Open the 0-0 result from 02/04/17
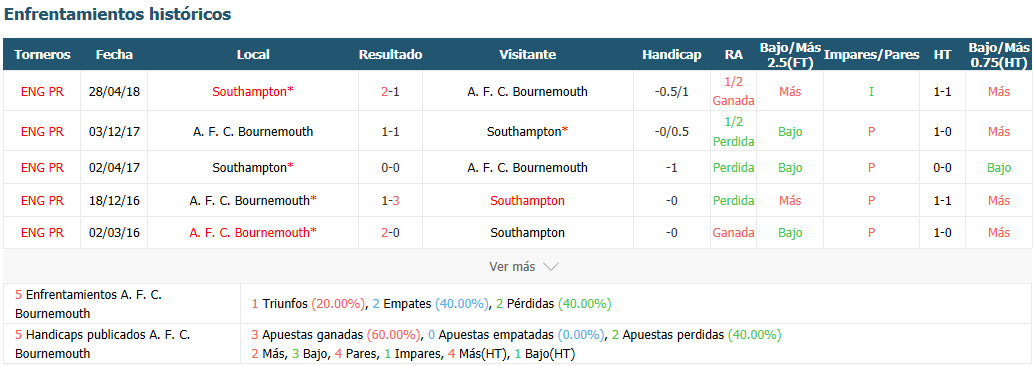The image size is (1033, 366). click(x=390, y=168)
